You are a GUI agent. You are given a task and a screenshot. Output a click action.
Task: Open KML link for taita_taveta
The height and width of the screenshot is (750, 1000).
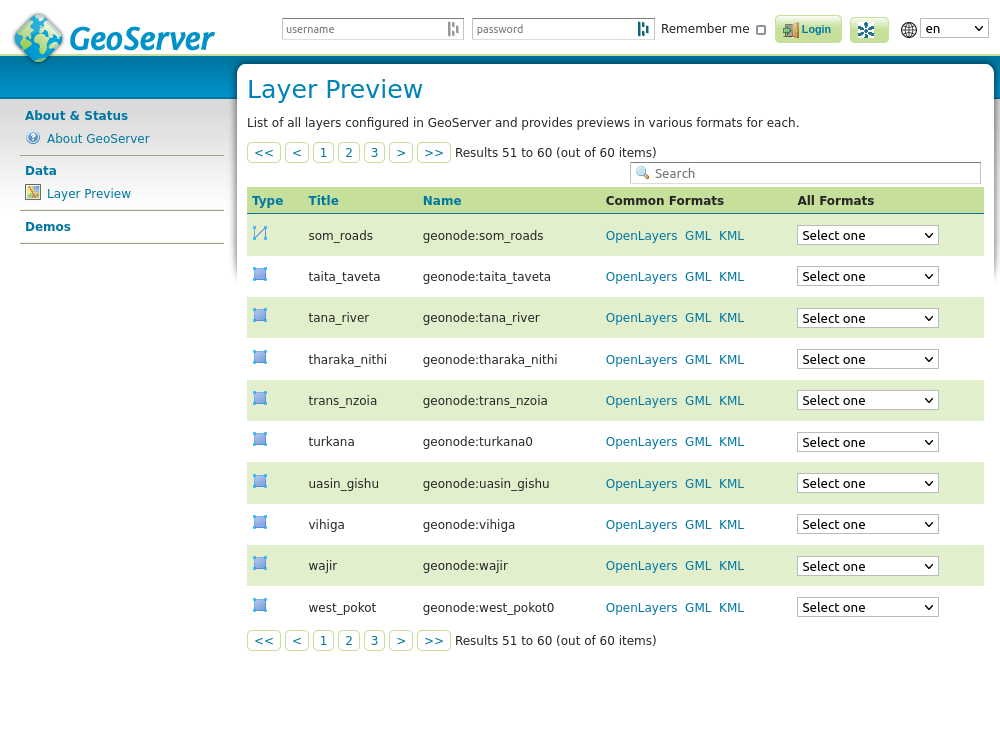coord(732,276)
